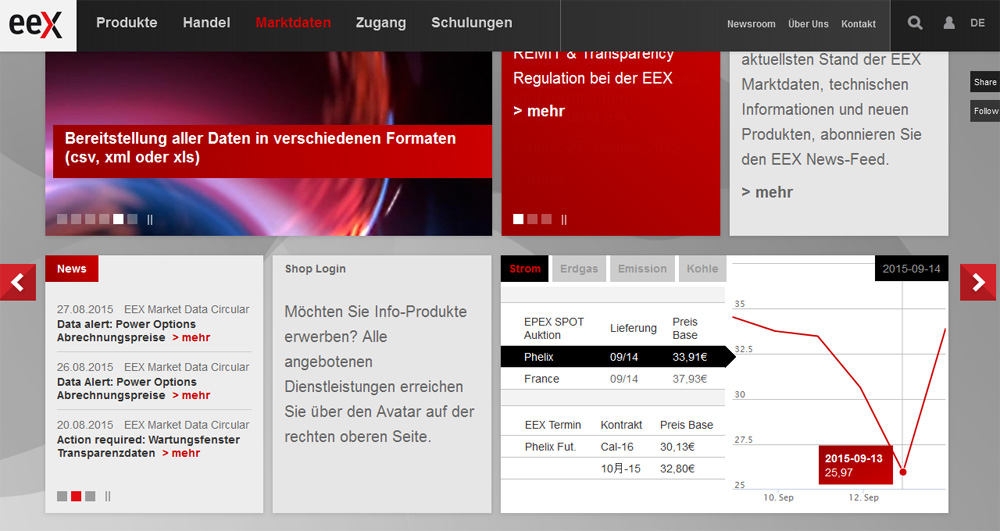Pause the main banner slideshow
This screenshot has width=1000, height=531.
(151, 219)
